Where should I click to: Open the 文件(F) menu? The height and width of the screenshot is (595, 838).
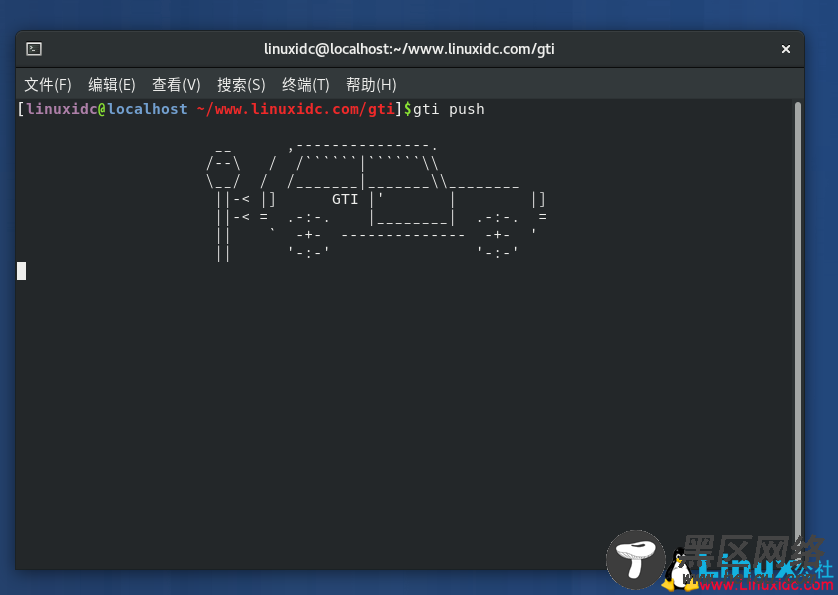[48, 84]
